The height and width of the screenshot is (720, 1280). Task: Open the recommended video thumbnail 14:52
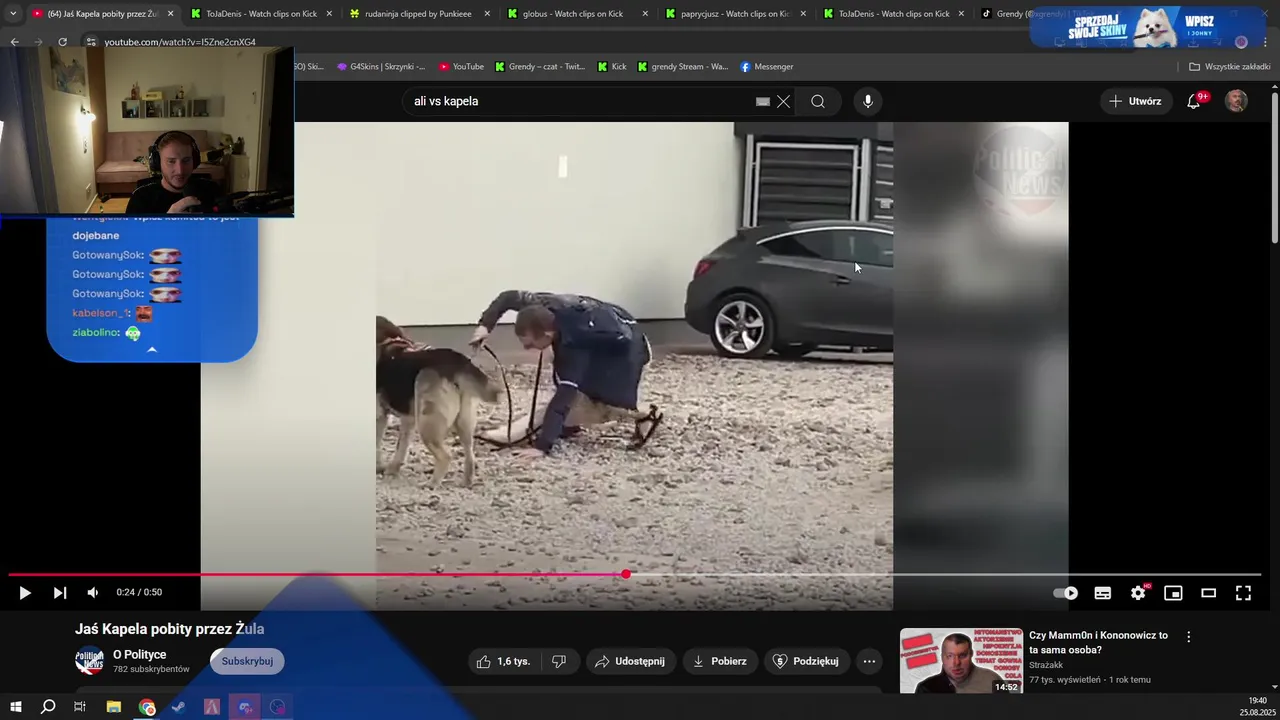(961, 660)
